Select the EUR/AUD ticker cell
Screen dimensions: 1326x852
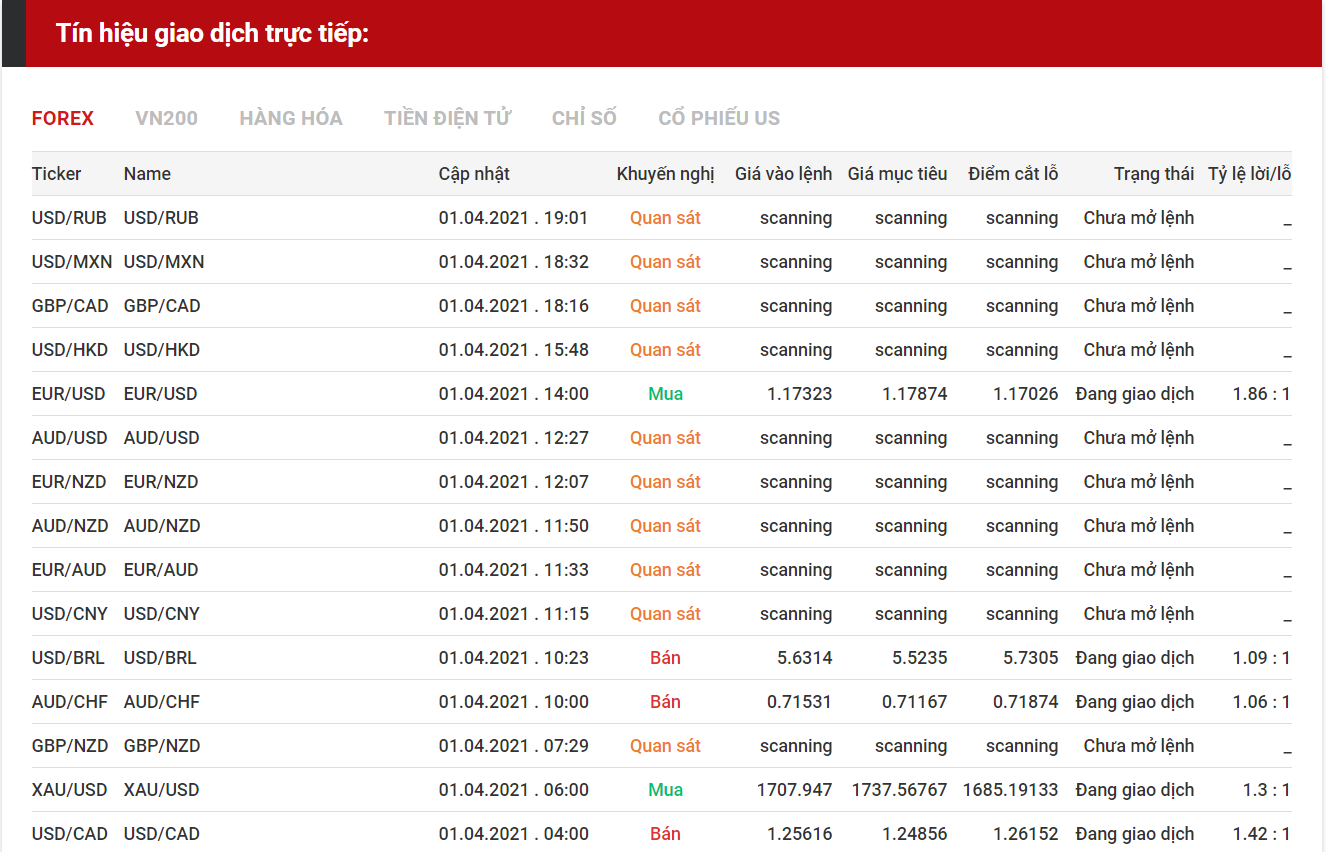point(69,570)
